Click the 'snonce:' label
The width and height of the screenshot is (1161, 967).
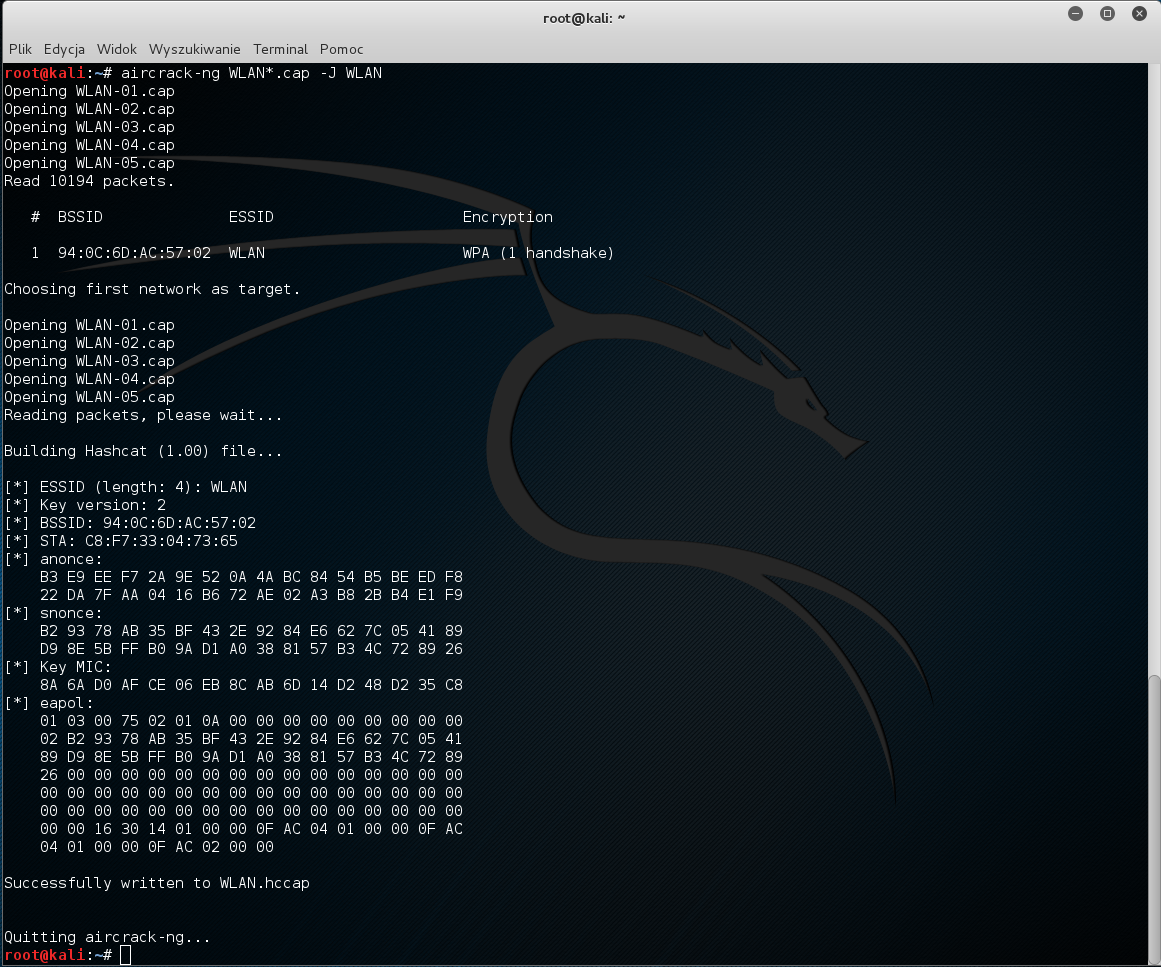[x=71, y=613]
